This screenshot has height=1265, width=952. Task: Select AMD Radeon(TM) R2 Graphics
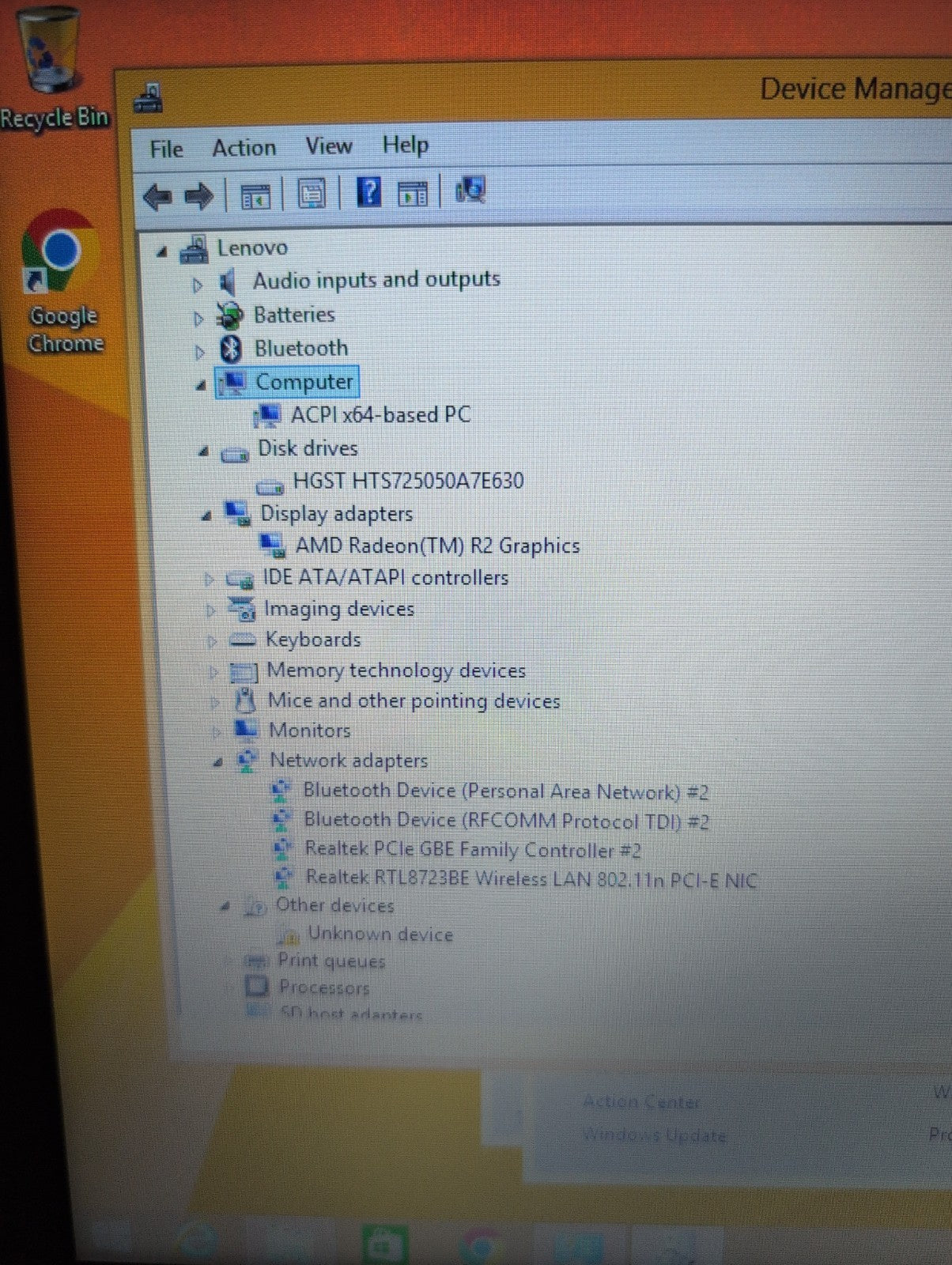click(437, 546)
